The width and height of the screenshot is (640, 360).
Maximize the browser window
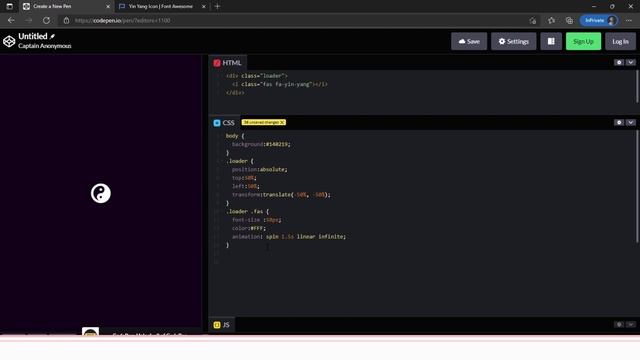[612, 7]
